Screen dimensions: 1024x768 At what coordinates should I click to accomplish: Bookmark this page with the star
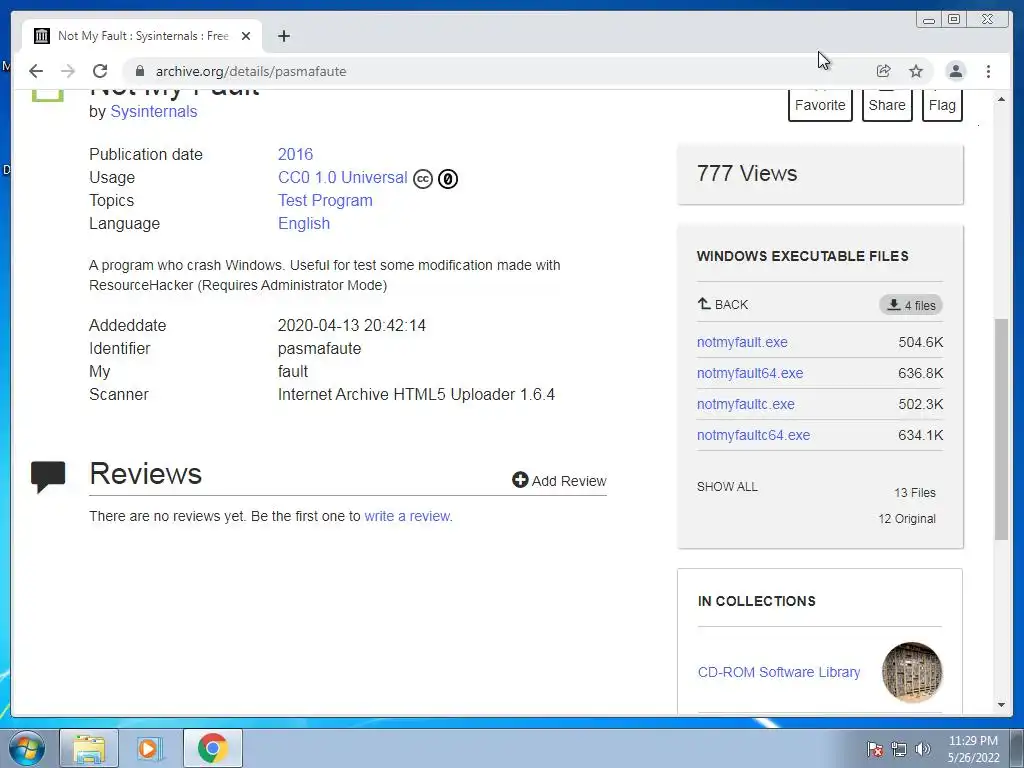click(916, 71)
